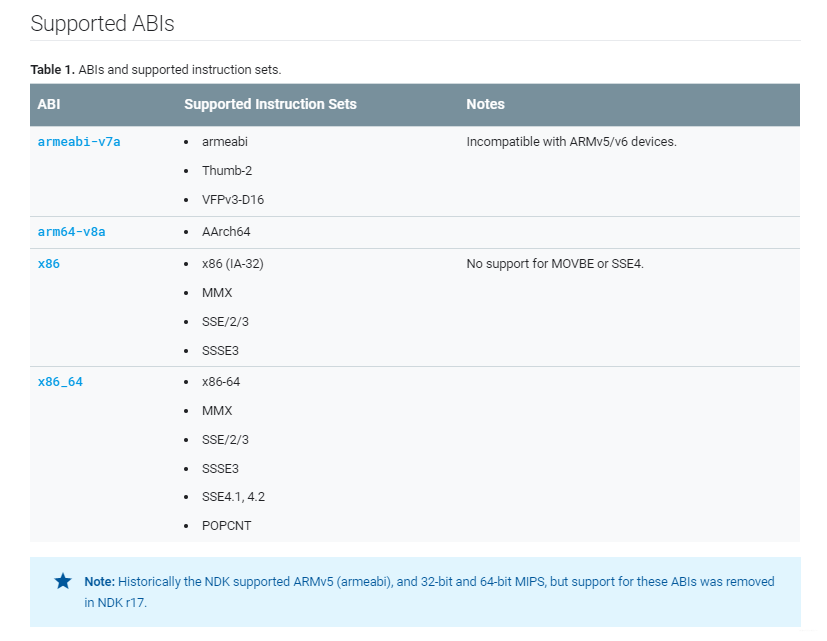This screenshot has height=641, width=827.
Task: Click the ABI column header
Action: coord(49,104)
